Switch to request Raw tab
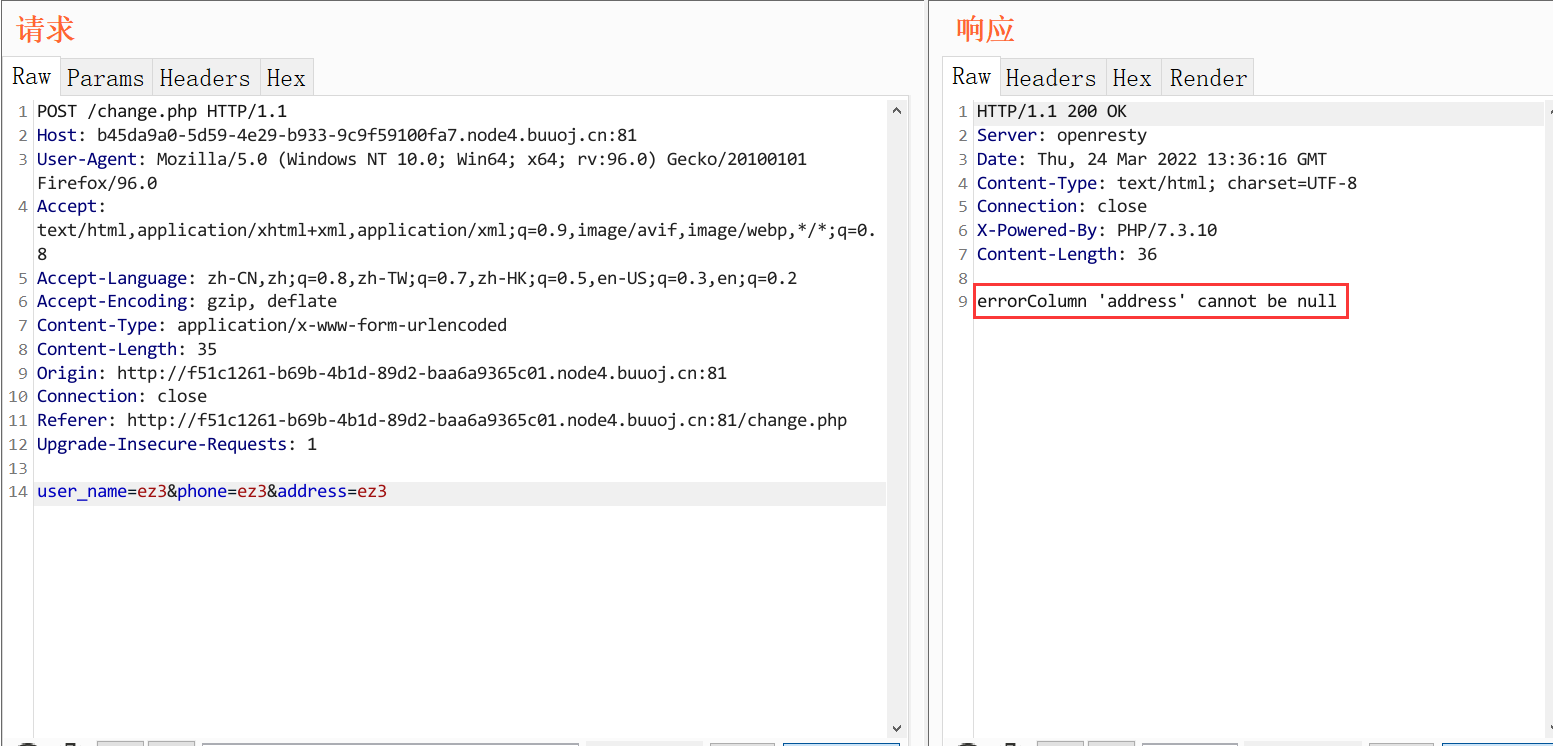The width and height of the screenshot is (1553, 746). (x=31, y=77)
